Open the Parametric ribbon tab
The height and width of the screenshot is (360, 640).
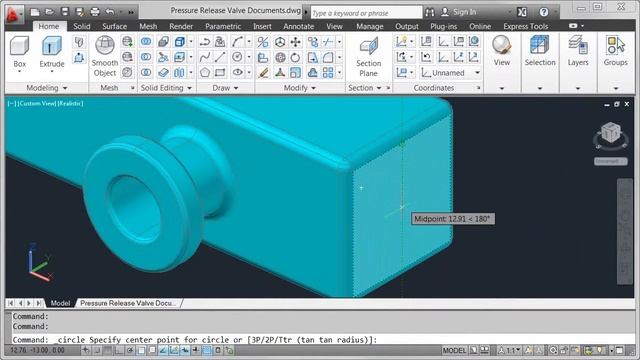[223, 26]
